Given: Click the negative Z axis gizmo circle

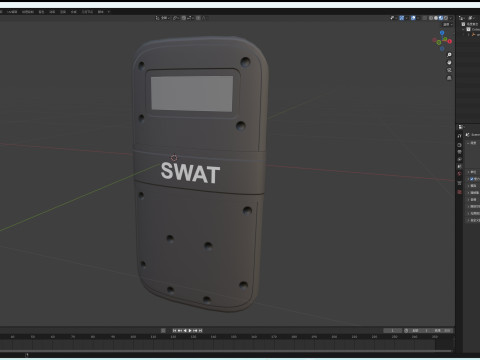Looking at the screenshot, I should (442, 49).
